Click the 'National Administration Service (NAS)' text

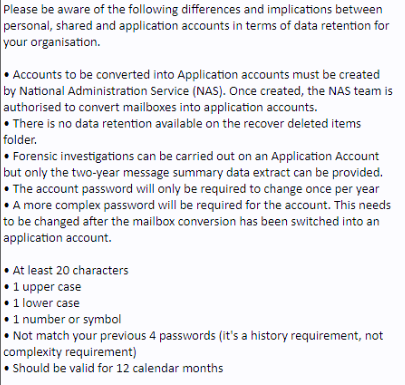pyautogui.click(x=121, y=91)
